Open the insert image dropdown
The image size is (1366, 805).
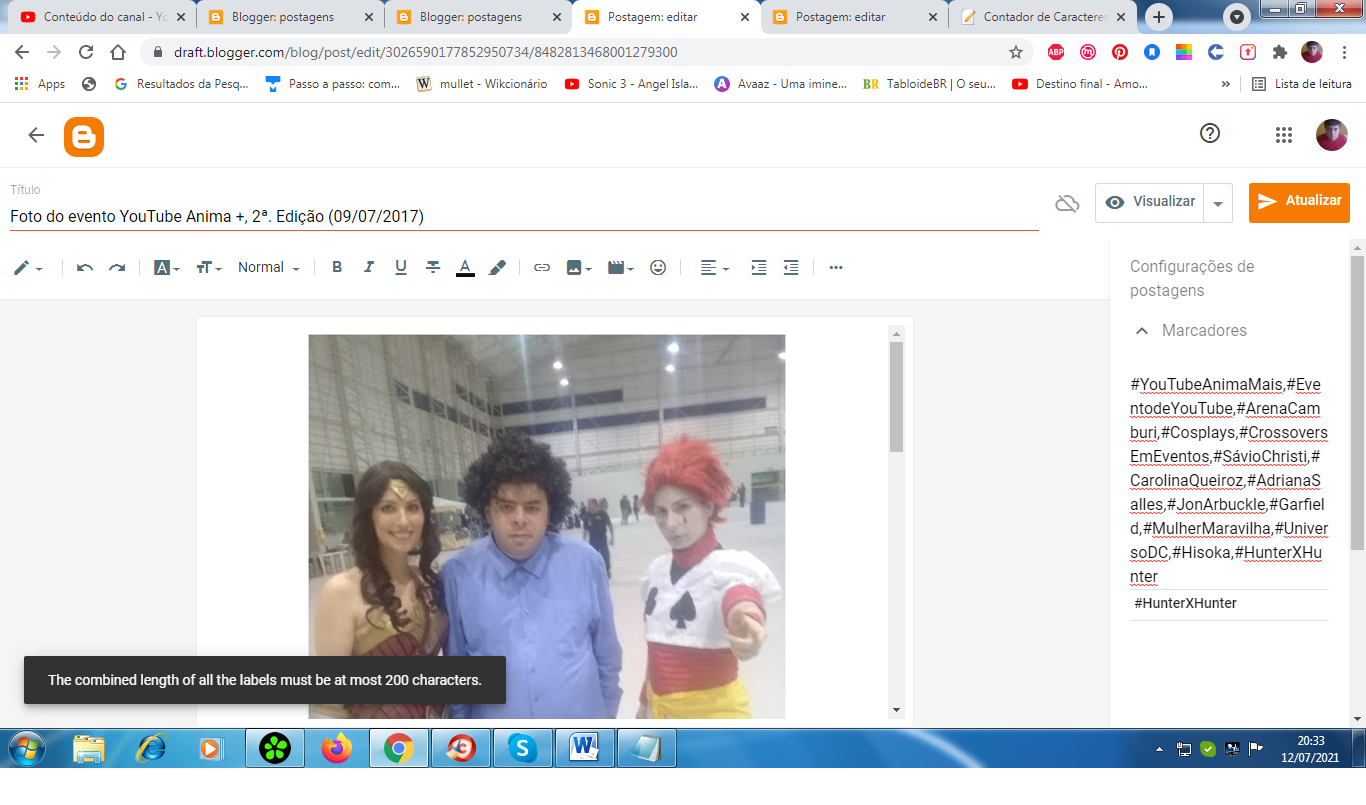[x=579, y=267]
